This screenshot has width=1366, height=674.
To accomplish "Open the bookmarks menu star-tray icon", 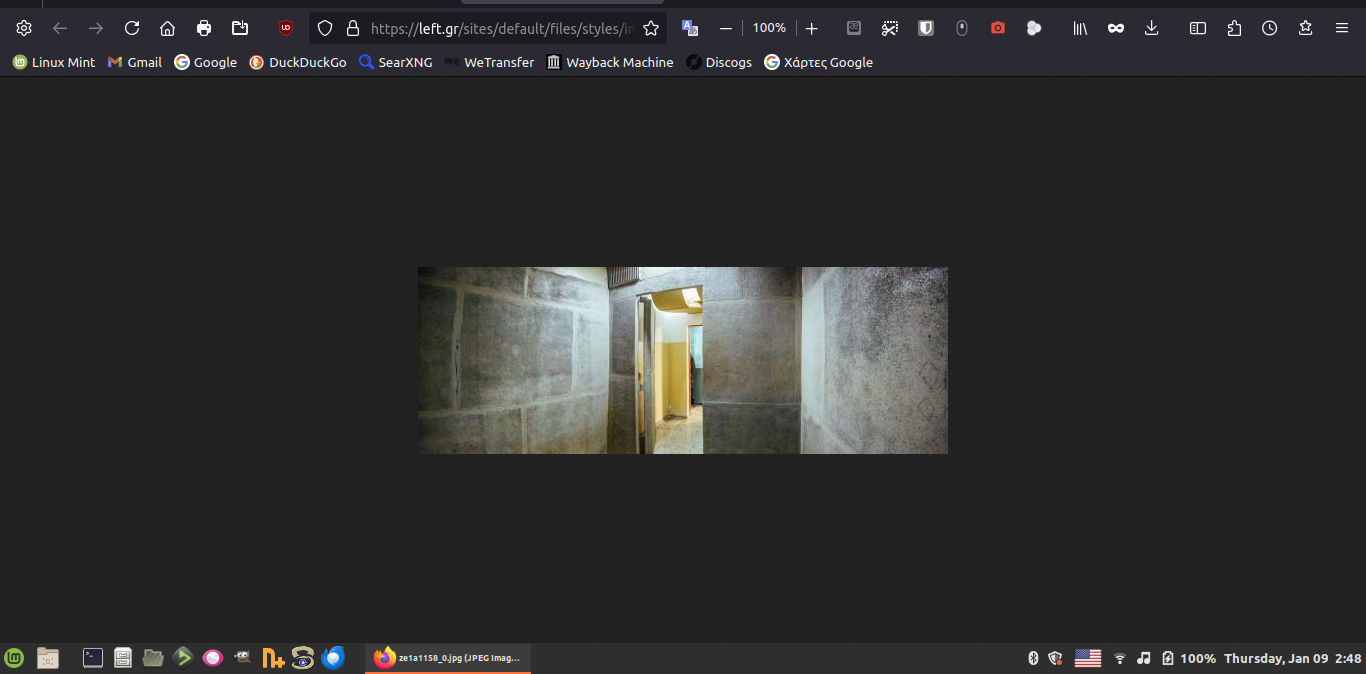I will pos(1306,28).
